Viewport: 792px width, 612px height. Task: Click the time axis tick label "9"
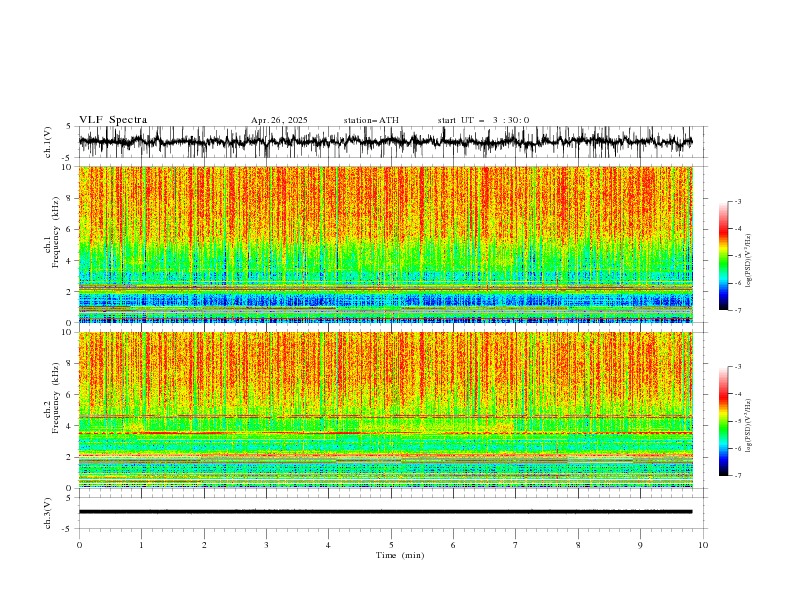[640, 545]
